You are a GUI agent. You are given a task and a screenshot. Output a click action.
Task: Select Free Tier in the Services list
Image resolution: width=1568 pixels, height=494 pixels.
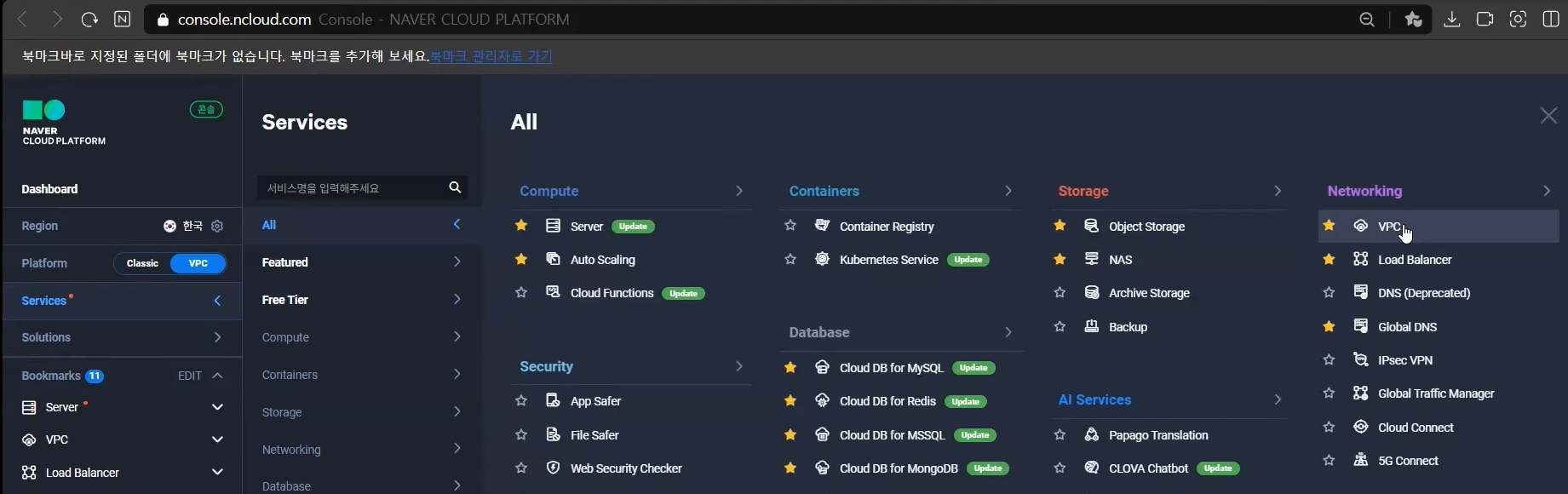click(362, 300)
